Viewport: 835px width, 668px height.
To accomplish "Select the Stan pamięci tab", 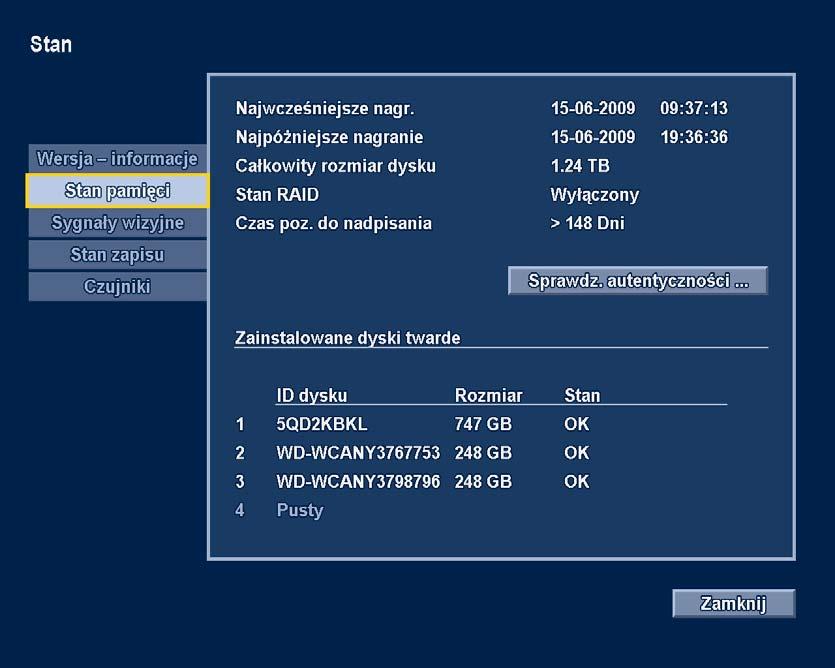I will (117, 191).
